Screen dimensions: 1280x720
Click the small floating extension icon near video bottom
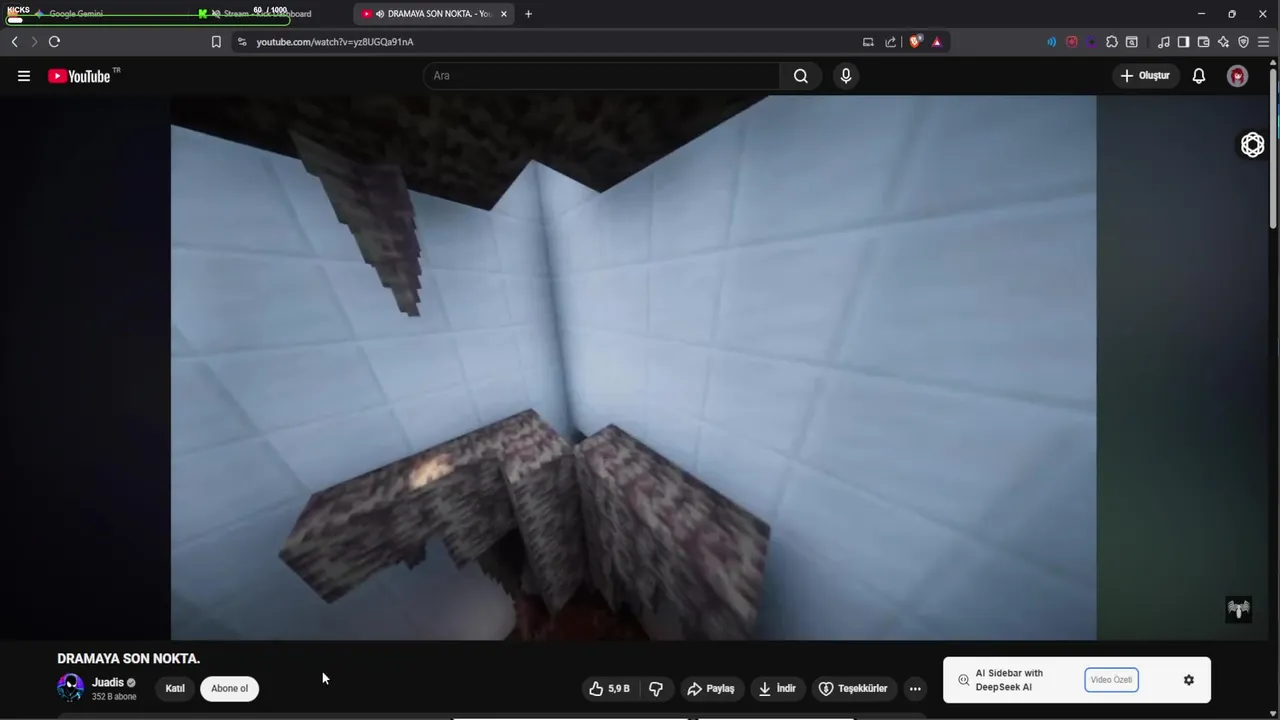click(x=1239, y=609)
